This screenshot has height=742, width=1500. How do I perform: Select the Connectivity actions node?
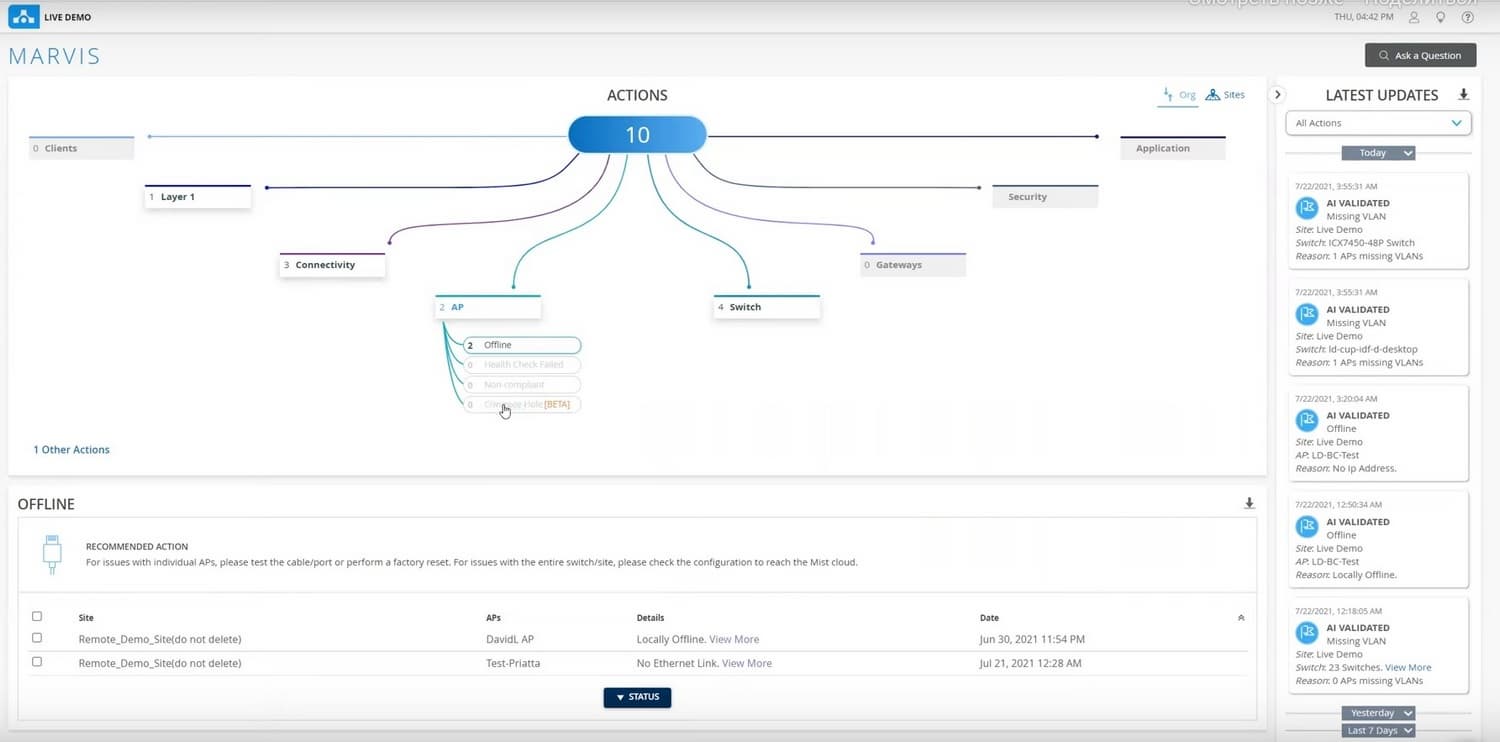pyautogui.click(x=332, y=265)
